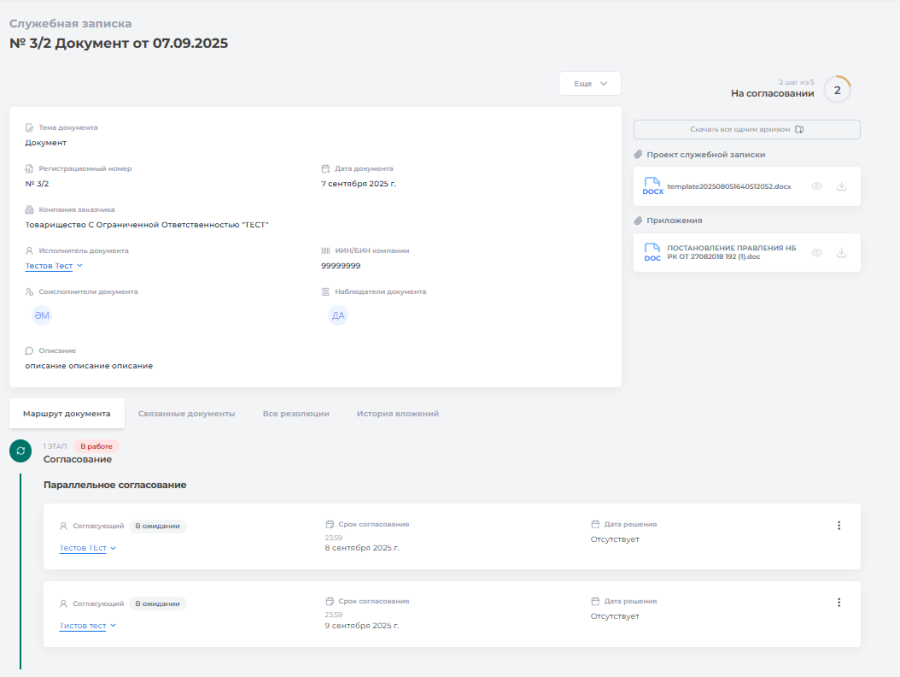Image resolution: width=900 pixels, height=677 pixels.
Task: Preview template docx with eye icon
Action: pos(816,187)
